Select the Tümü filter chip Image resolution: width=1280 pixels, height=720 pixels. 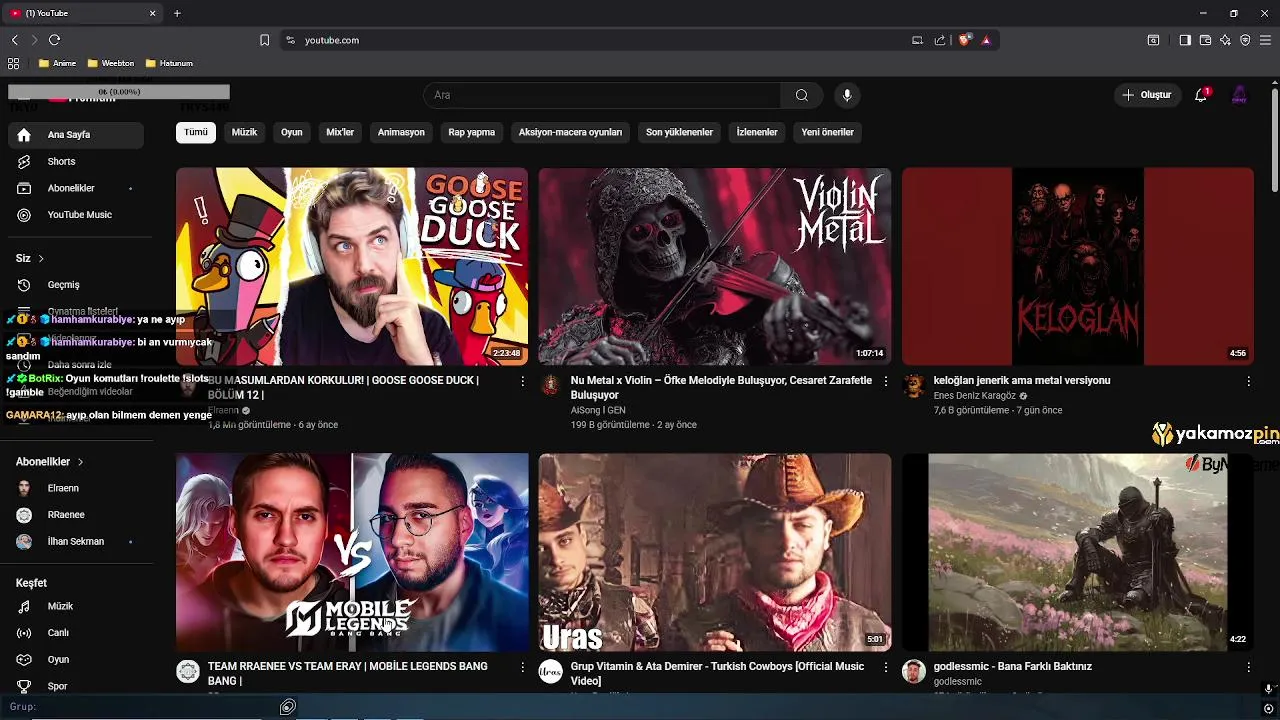coord(196,132)
